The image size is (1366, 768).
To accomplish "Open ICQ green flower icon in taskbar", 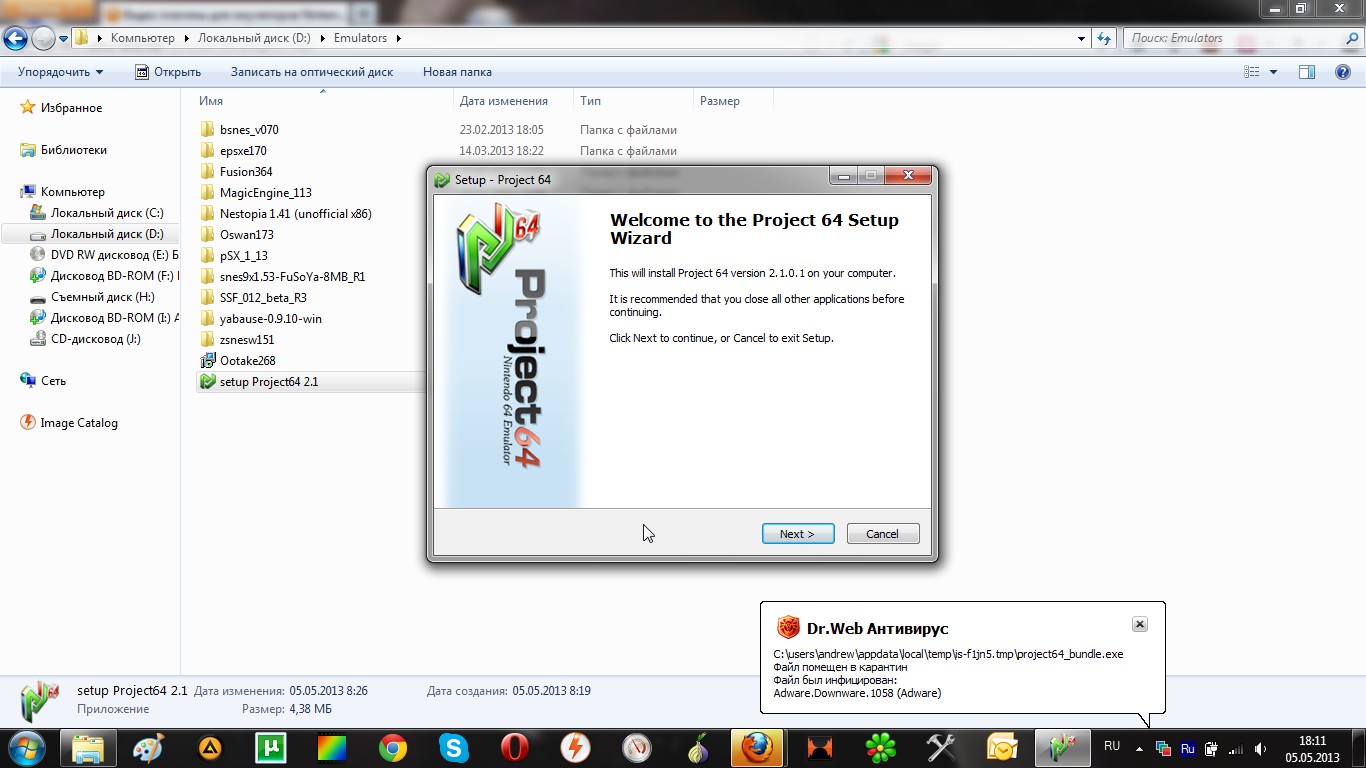I will point(880,748).
